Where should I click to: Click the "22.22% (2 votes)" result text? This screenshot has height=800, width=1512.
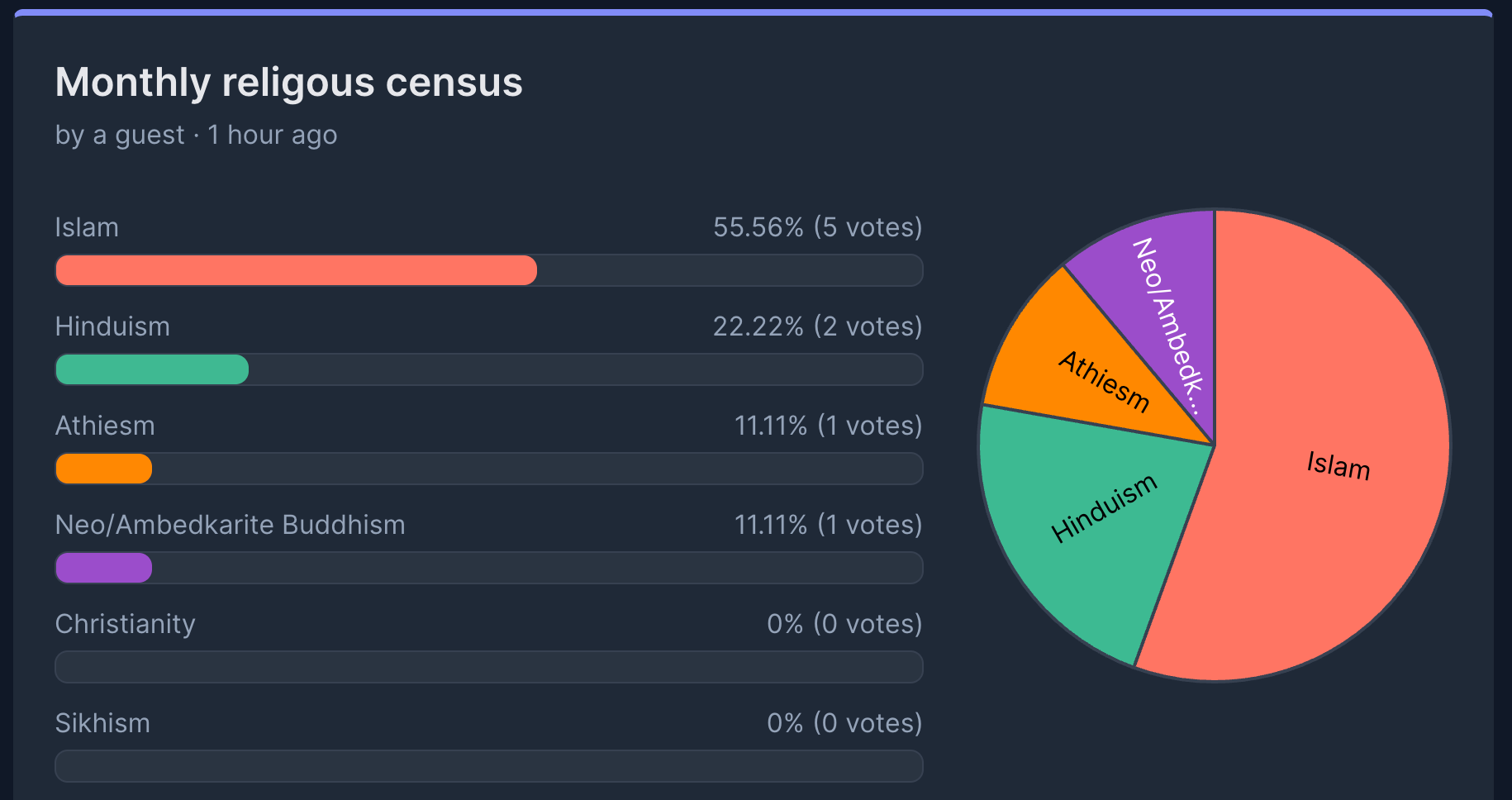point(817,326)
